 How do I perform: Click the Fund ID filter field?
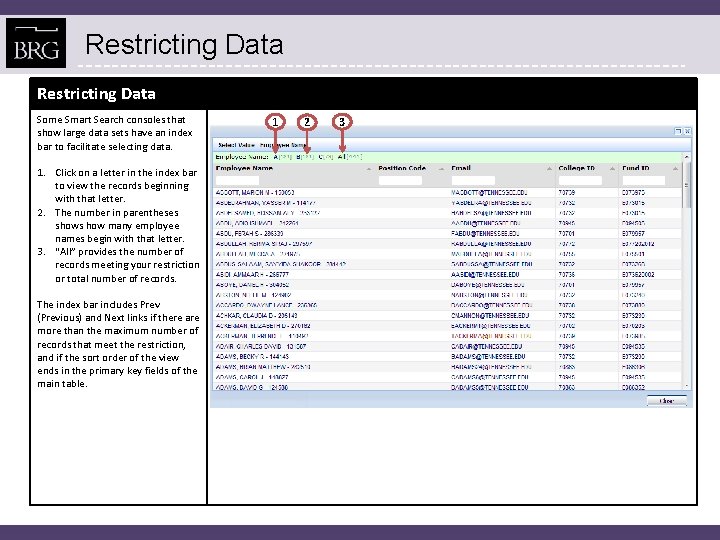643,180
